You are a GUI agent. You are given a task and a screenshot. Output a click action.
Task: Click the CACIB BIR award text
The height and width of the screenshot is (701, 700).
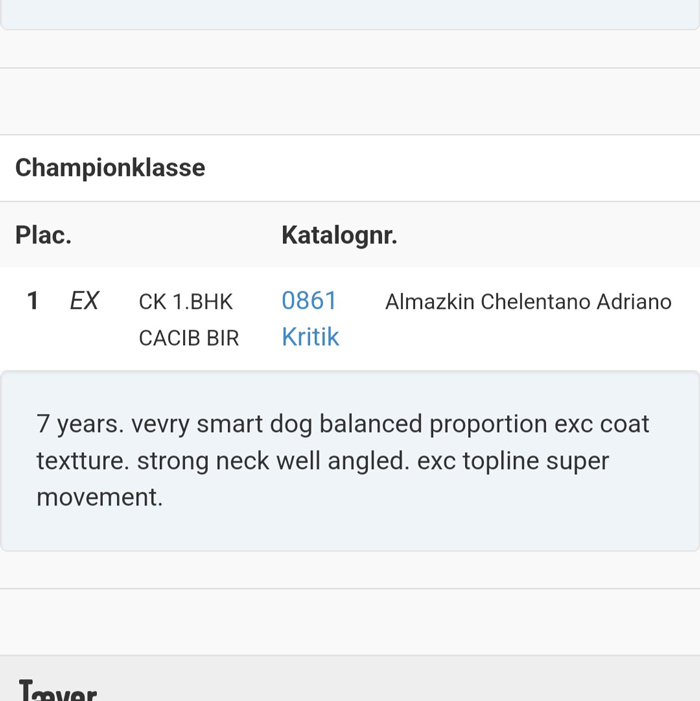189,339
